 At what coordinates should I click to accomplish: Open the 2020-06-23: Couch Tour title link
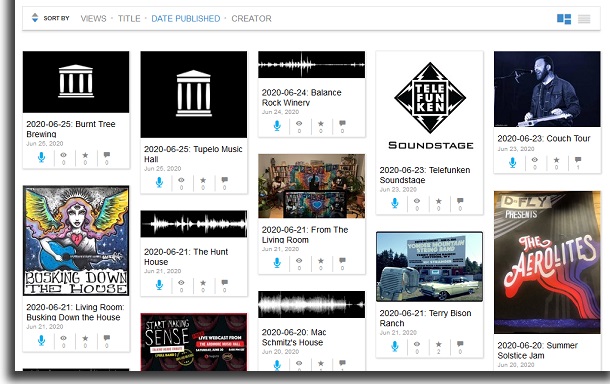click(x=543, y=139)
